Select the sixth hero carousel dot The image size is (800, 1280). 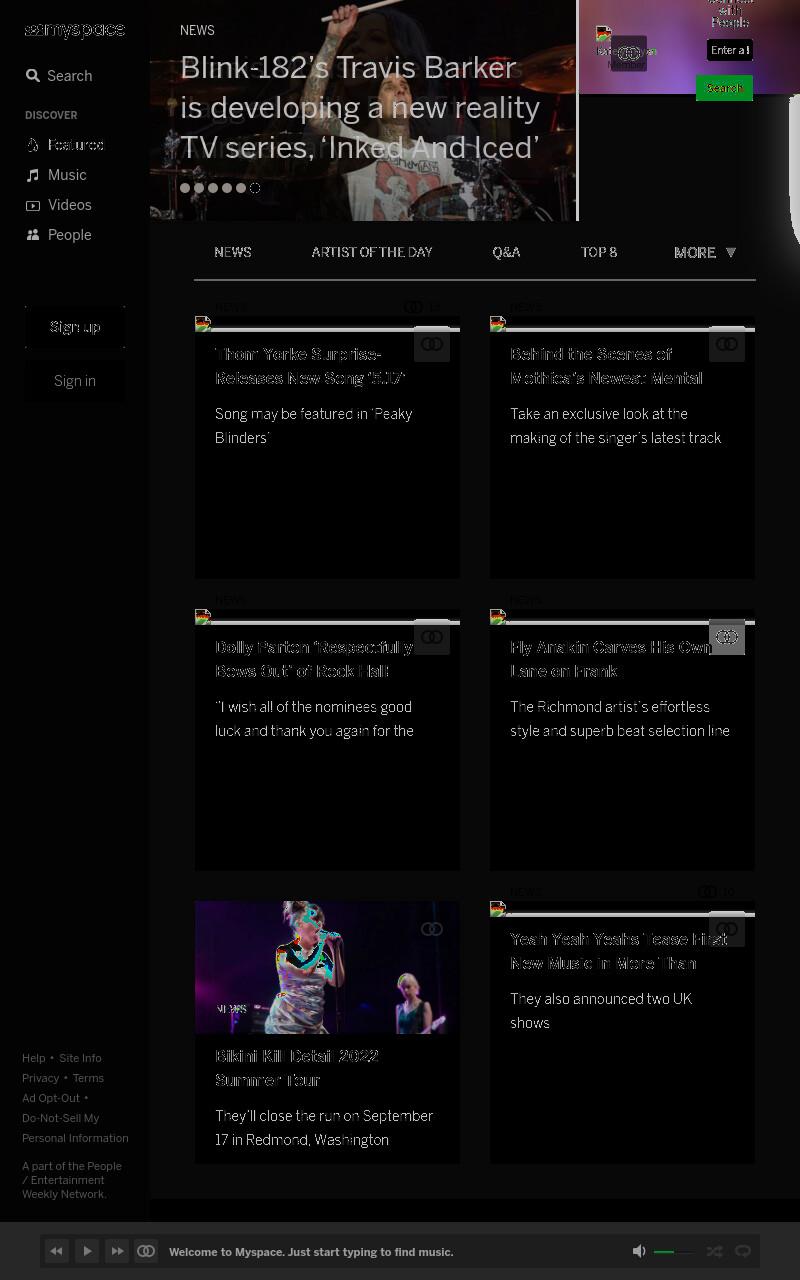[x=255, y=188]
